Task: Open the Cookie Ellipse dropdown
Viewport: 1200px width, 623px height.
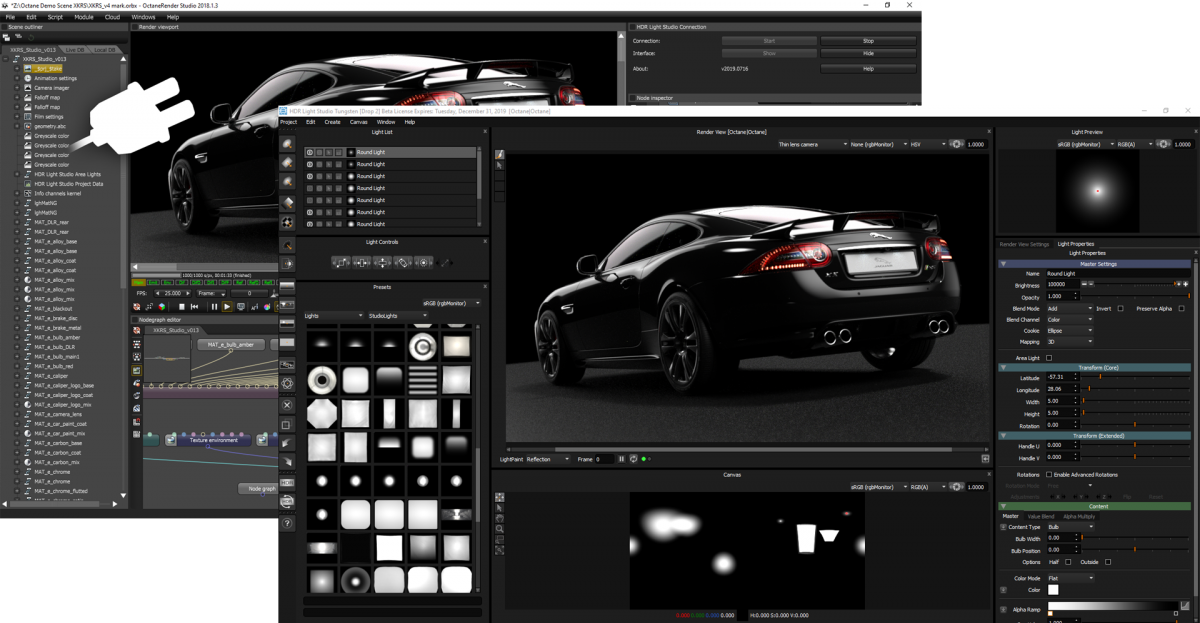Action: (1070, 331)
